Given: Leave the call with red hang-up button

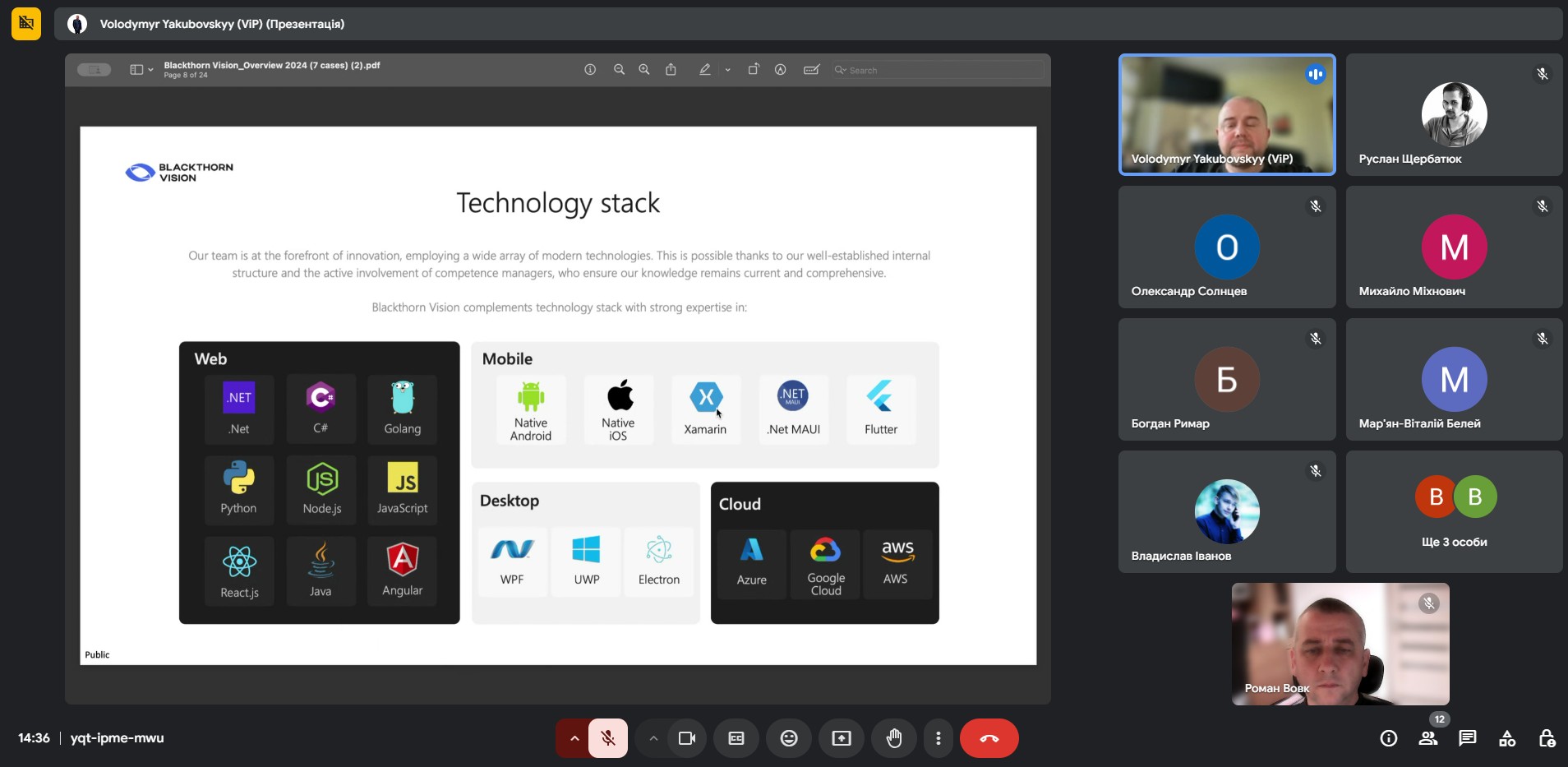Looking at the screenshot, I should pos(989,738).
